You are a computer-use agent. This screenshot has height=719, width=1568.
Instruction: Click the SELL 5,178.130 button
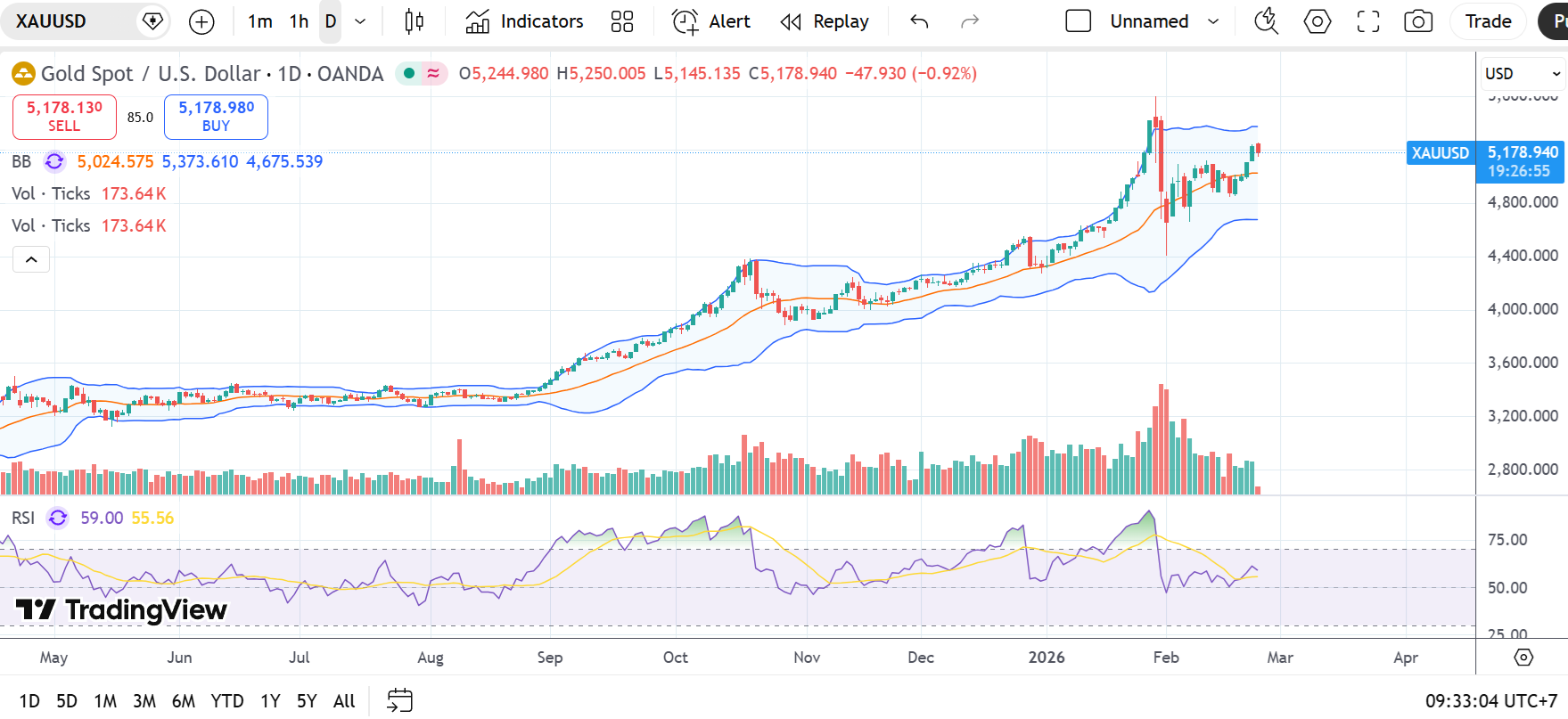64,117
